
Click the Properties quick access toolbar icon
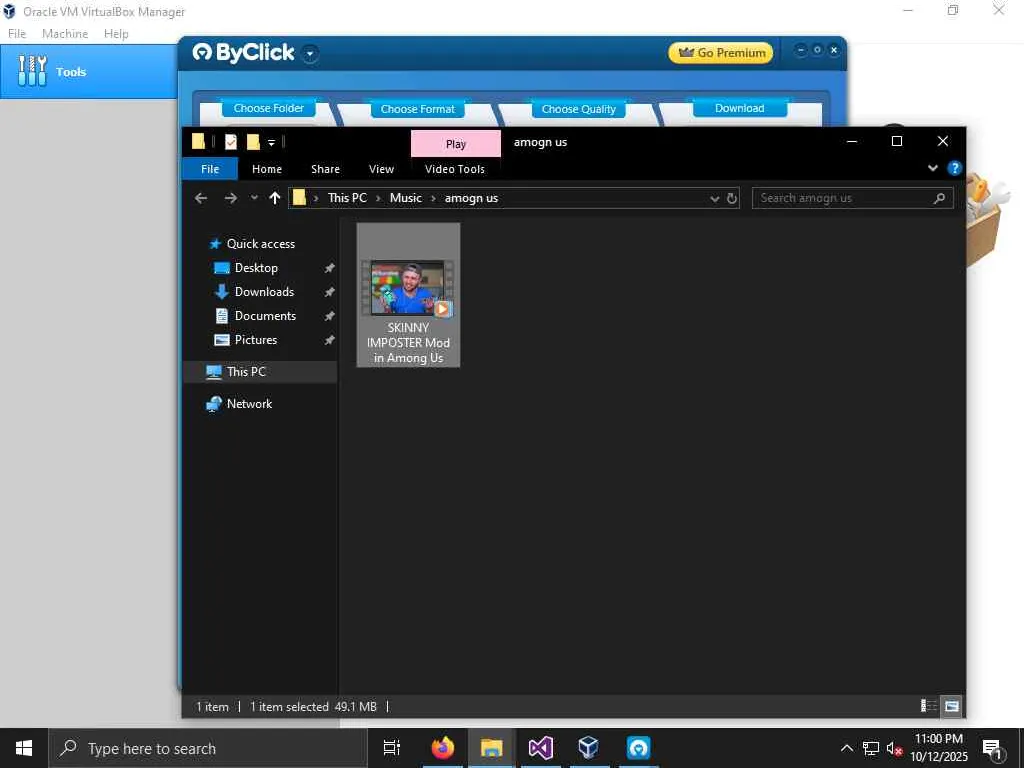(231, 142)
